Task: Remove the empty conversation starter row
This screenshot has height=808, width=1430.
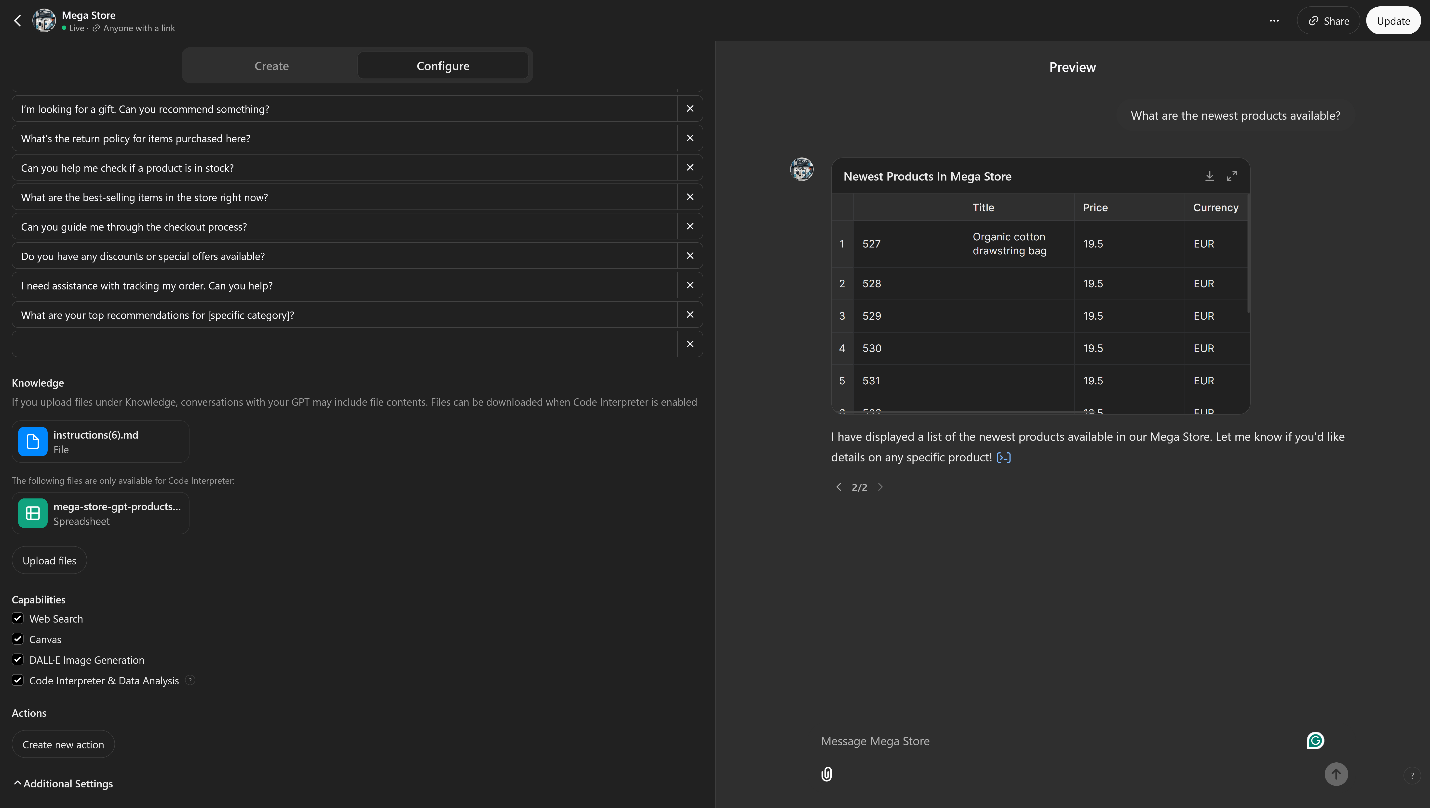Action: coord(690,344)
